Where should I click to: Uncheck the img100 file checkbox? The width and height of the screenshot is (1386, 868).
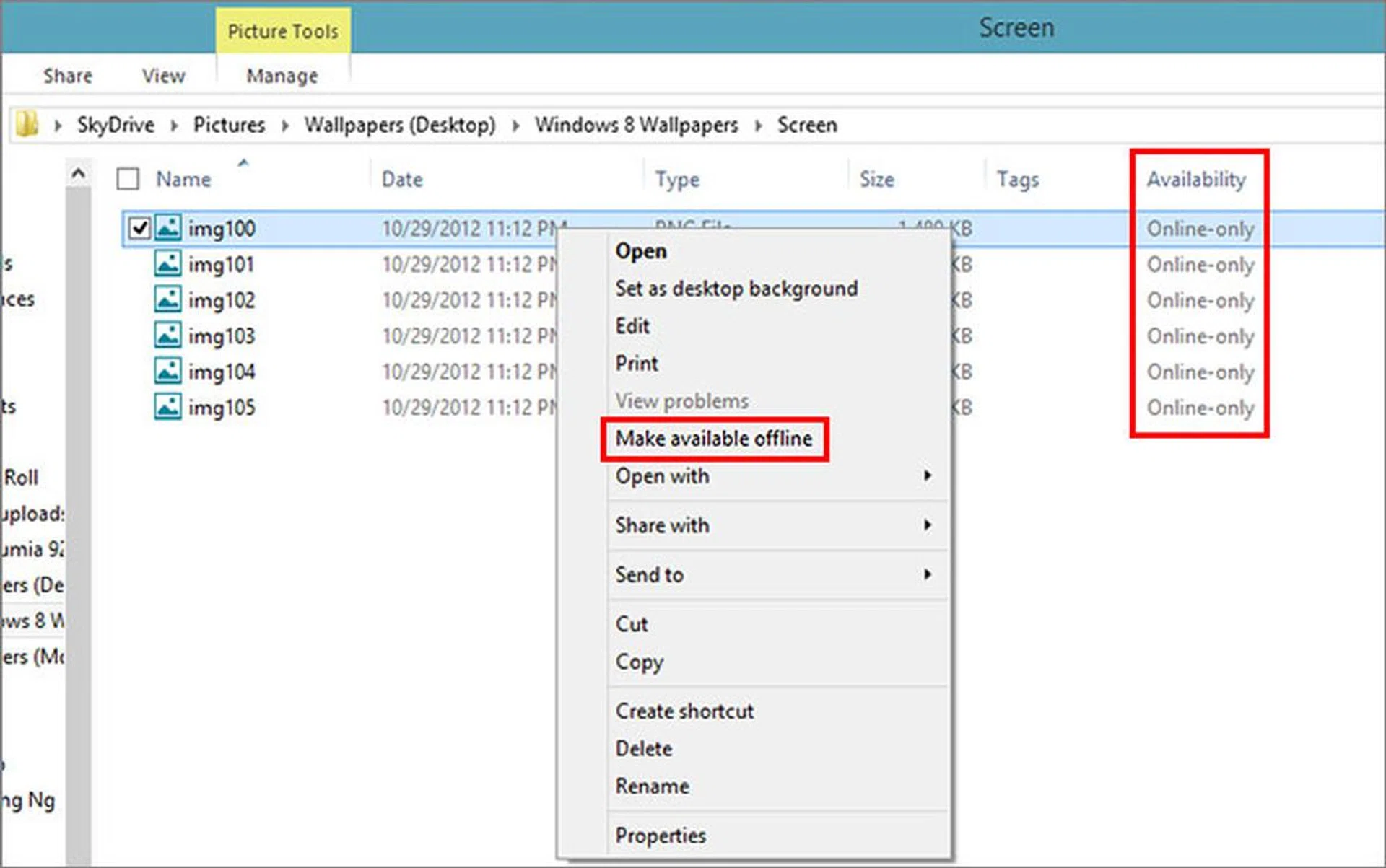[x=139, y=229]
